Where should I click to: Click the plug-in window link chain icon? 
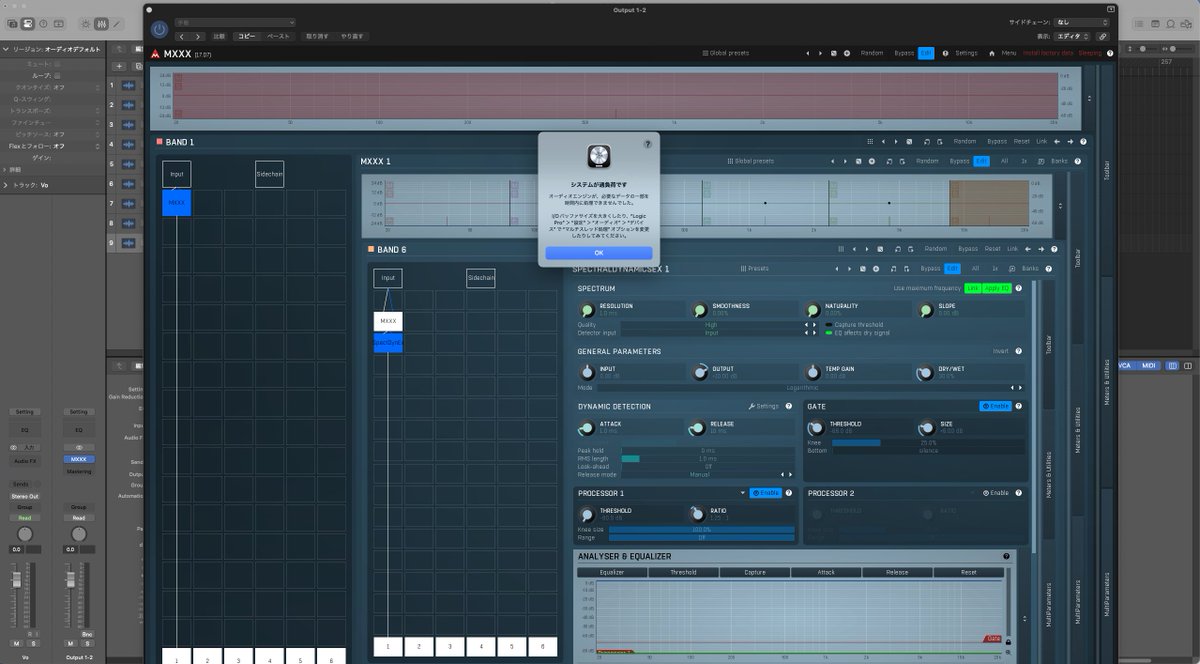[x=1103, y=36]
